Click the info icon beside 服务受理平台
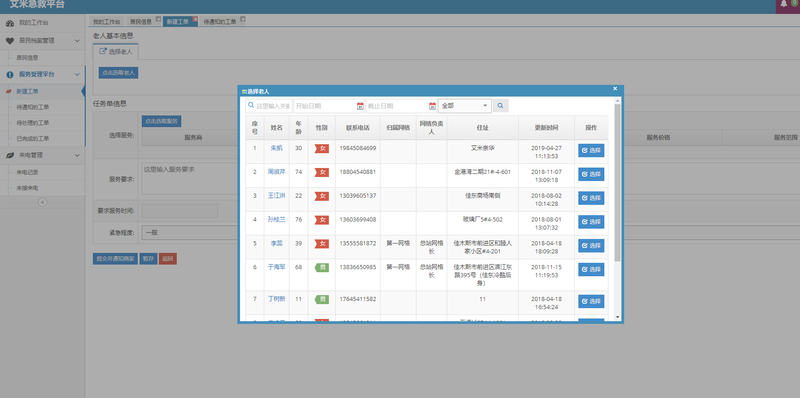This screenshot has width=800, height=398. (10, 74)
